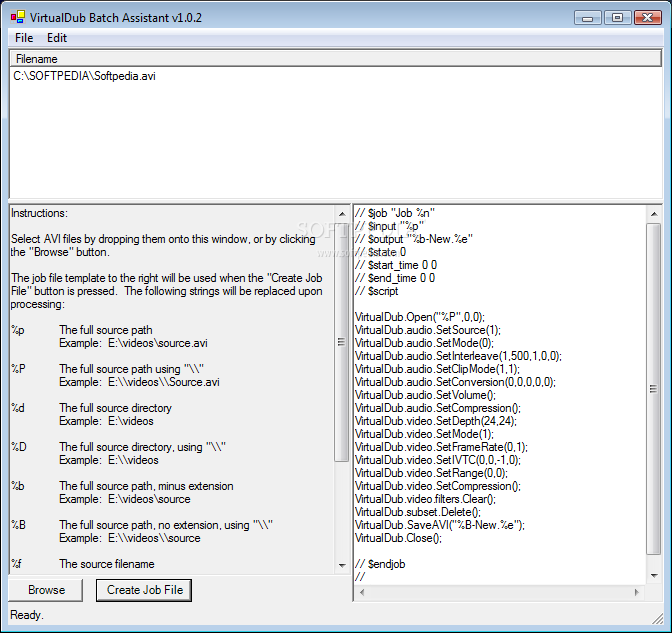The image size is (672, 633).
Task: Click the 'Ready.' status bar text
Action: pyautogui.click(x=27, y=615)
